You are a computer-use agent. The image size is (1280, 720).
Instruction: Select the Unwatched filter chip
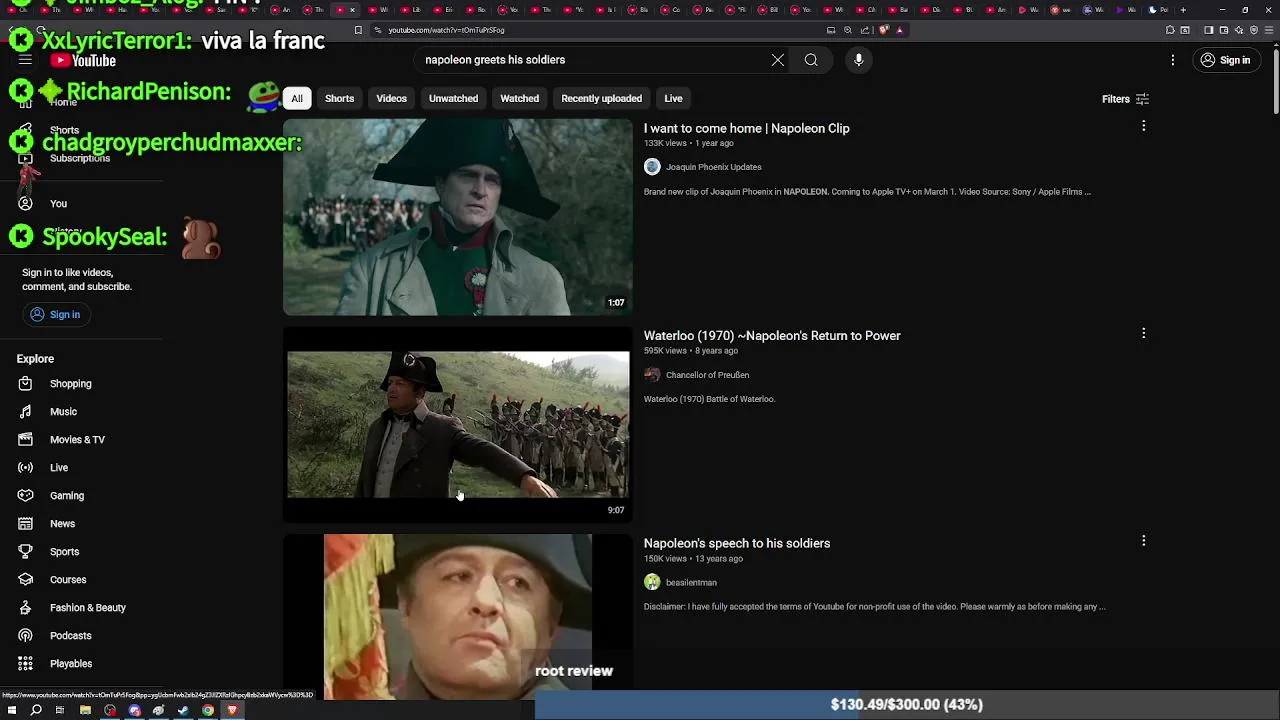(x=453, y=98)
